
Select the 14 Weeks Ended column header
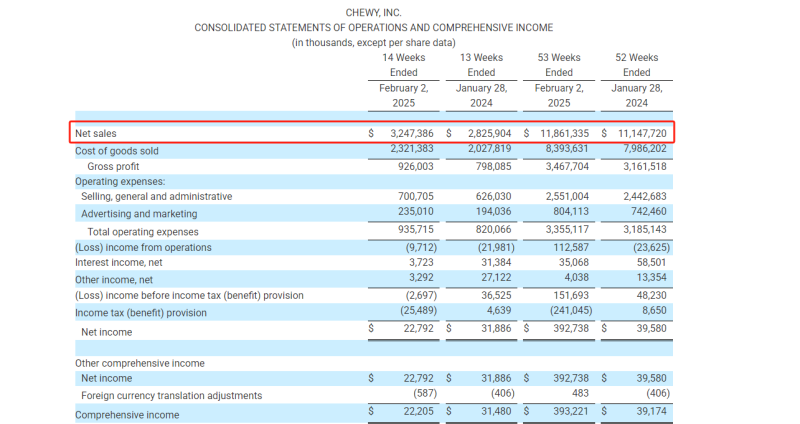404,65
